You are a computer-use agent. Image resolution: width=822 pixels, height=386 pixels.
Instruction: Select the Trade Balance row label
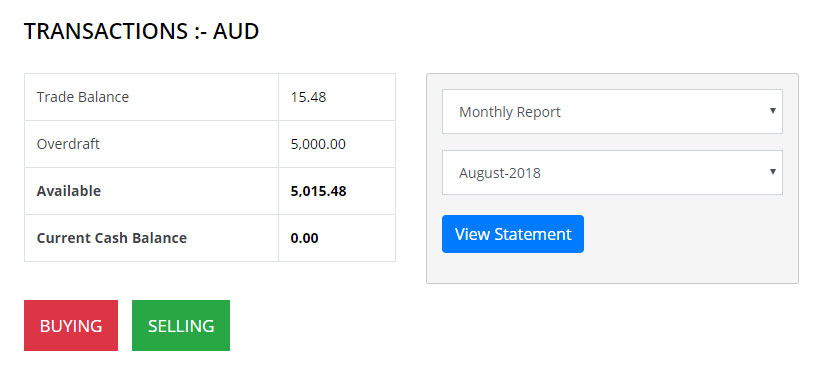pos(83,97)
